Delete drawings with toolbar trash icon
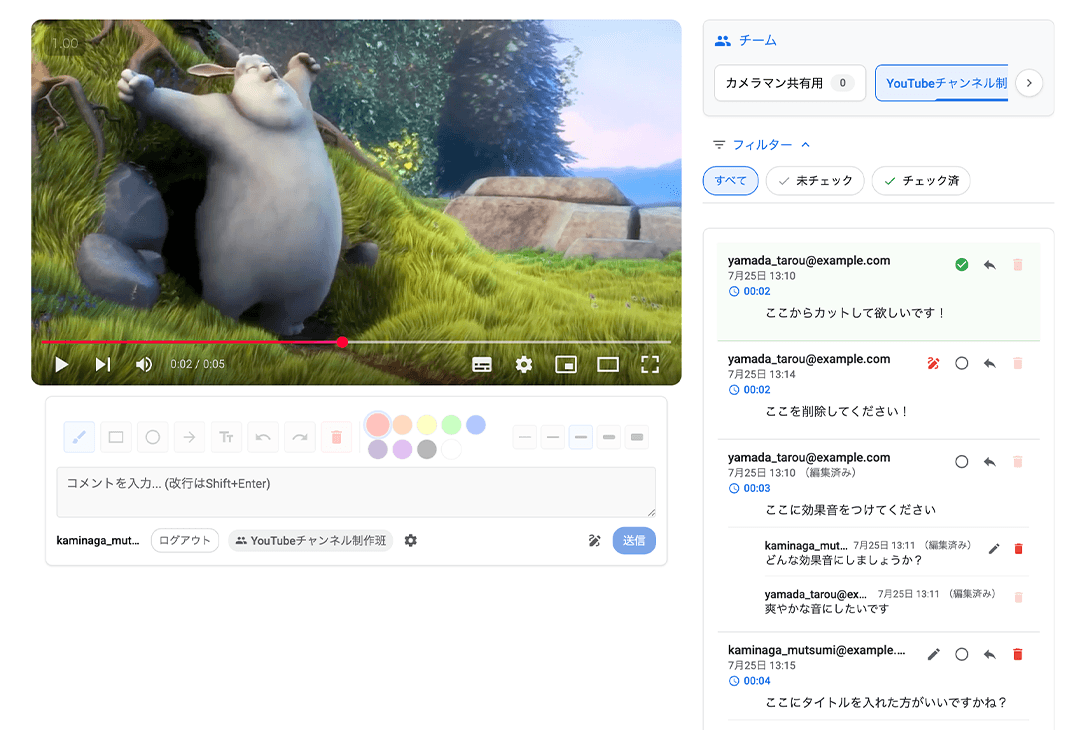The image size is (1085, 730). click(336, 437)
